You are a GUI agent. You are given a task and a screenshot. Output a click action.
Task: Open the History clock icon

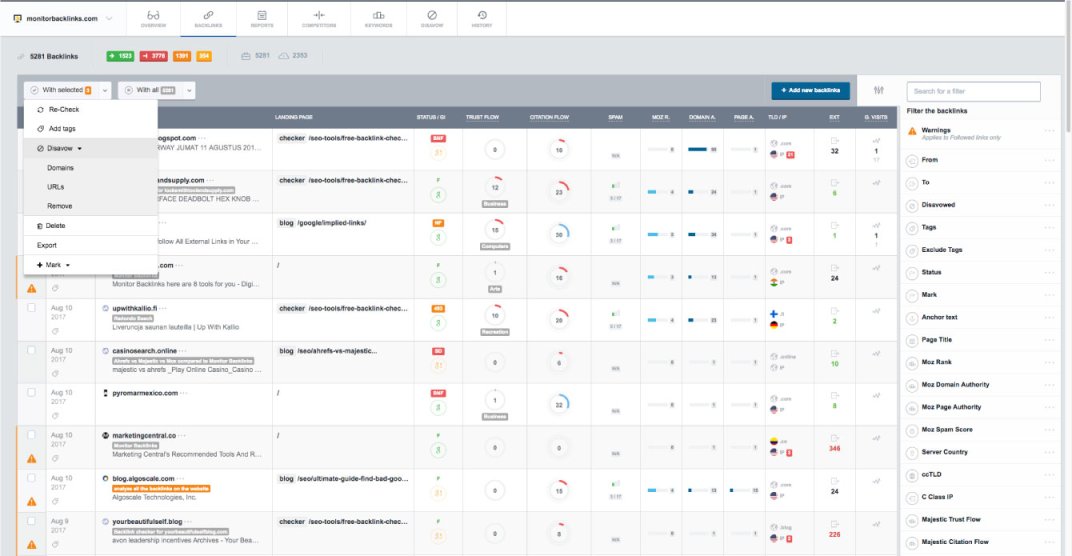pos(482,17)
